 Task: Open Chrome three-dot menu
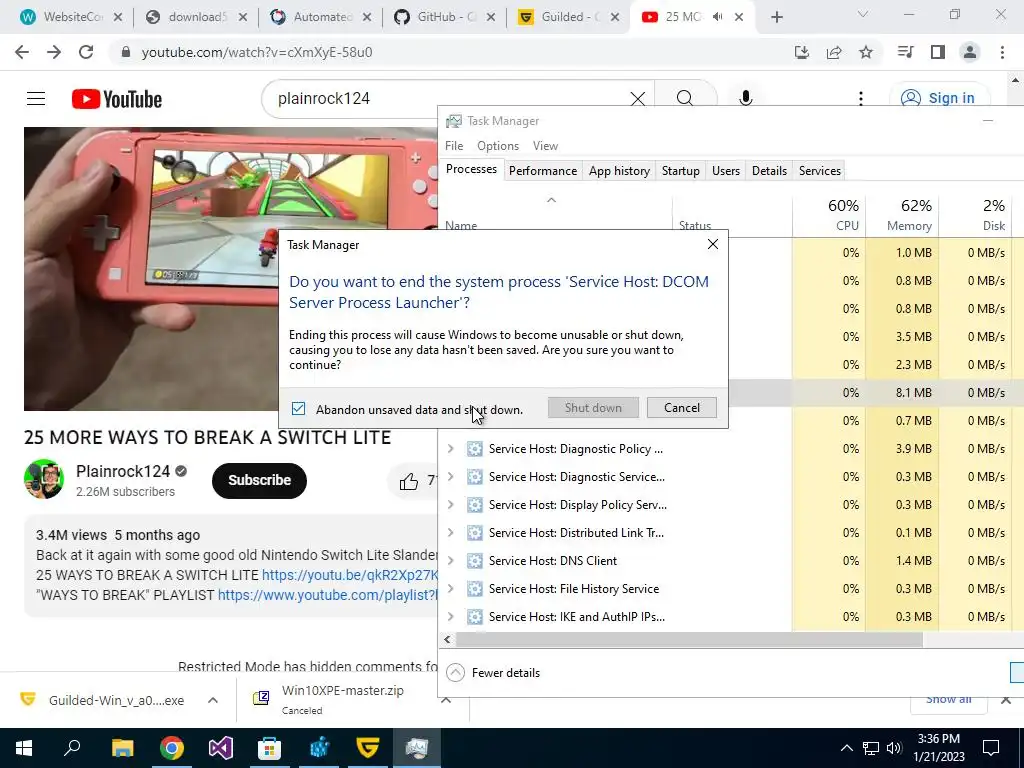click(x=1002, y=52)
